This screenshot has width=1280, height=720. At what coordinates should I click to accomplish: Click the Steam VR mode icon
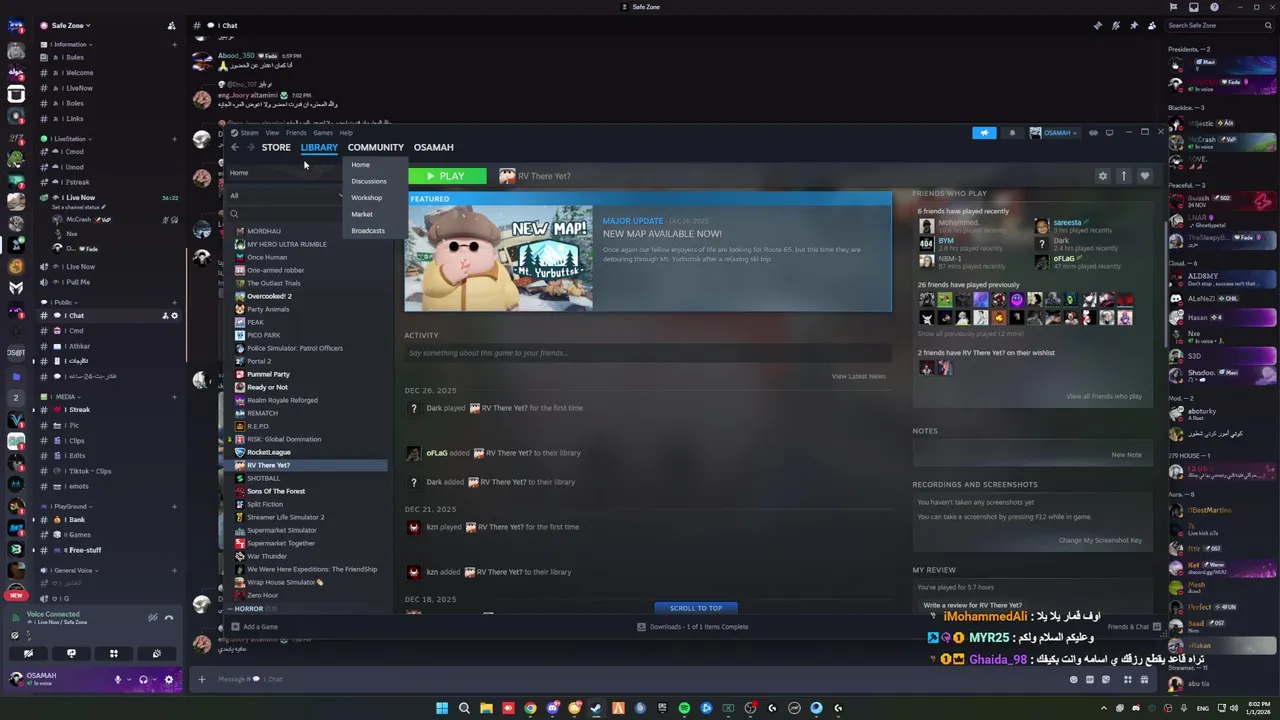1093,132
